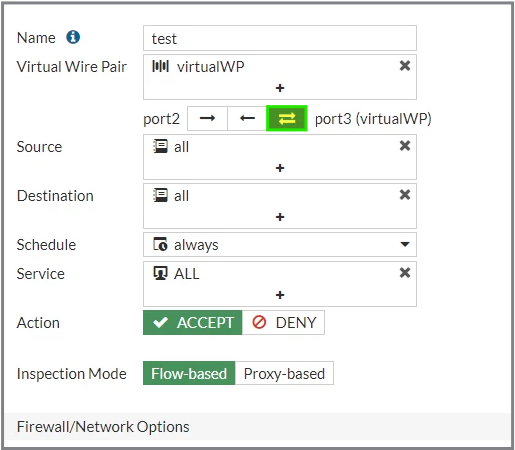Viewport: 515px width, 450px height.
Task: Open the Schedule dropdown showing always
Action: tap(280, 245)
